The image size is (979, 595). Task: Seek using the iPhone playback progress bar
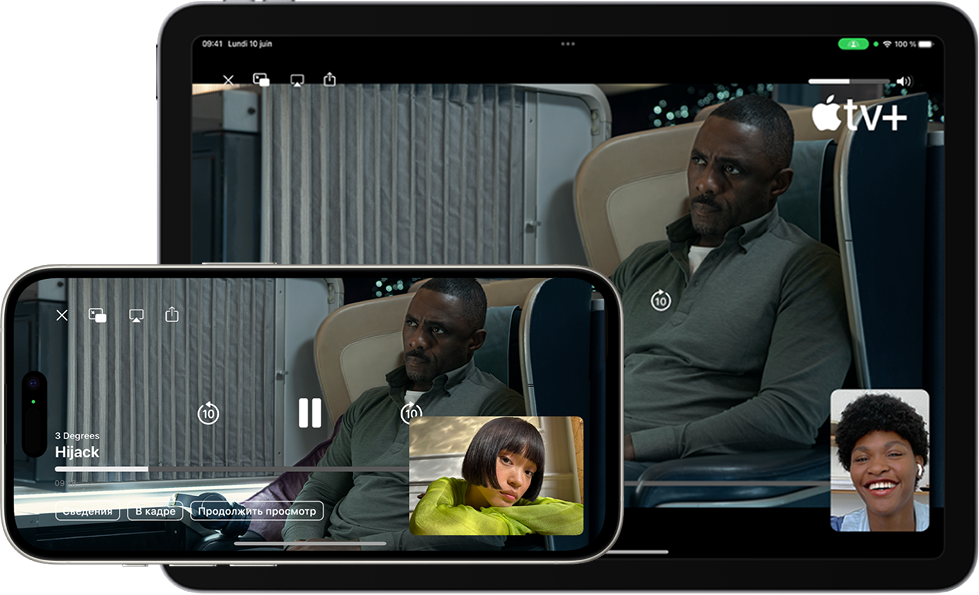(232, 469)
